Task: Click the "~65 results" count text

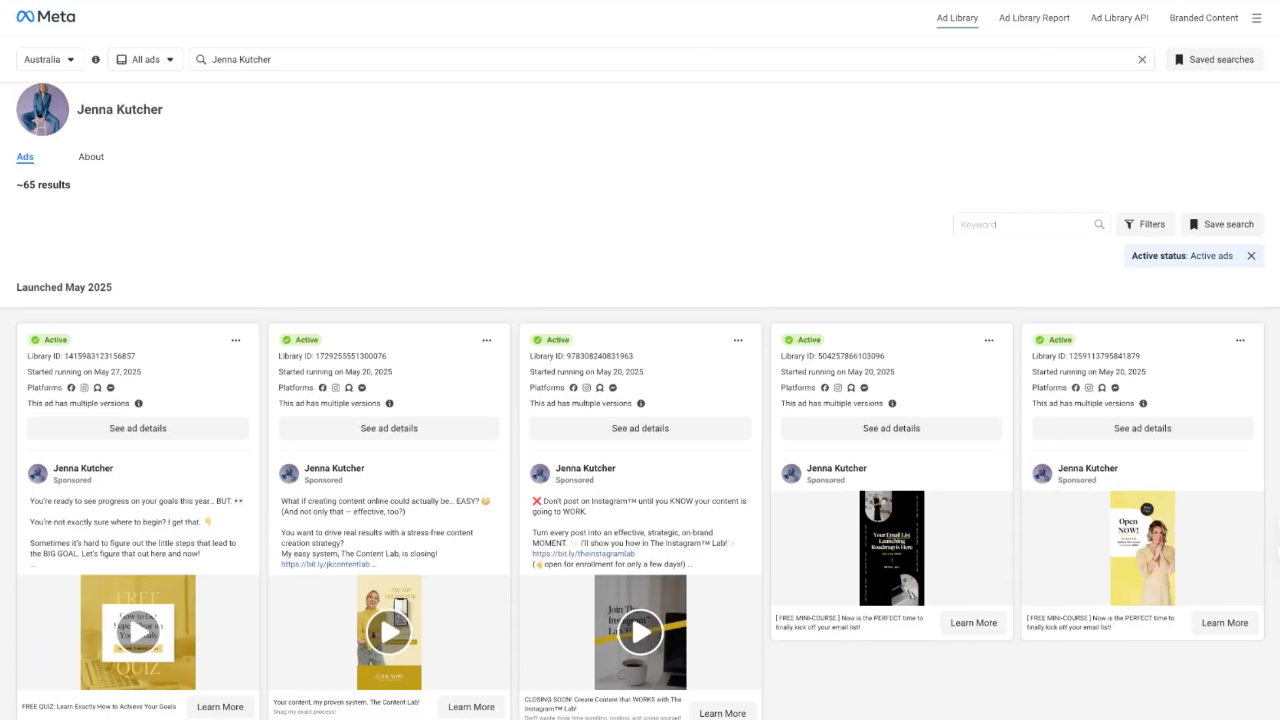Action: (x=43, y=185)
